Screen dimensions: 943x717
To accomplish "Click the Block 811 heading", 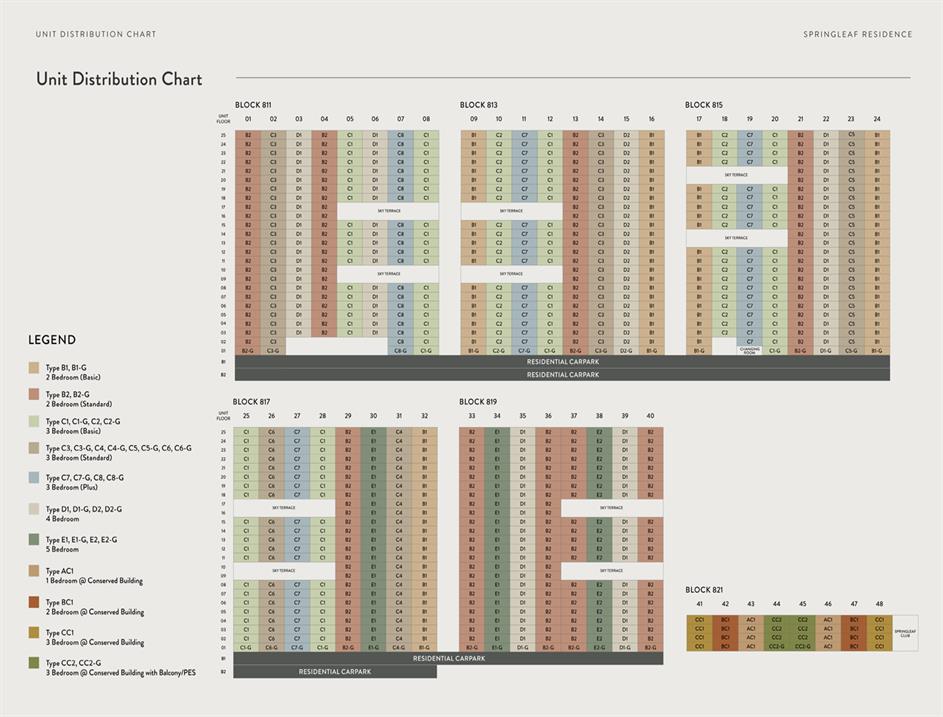I will 253,105.
